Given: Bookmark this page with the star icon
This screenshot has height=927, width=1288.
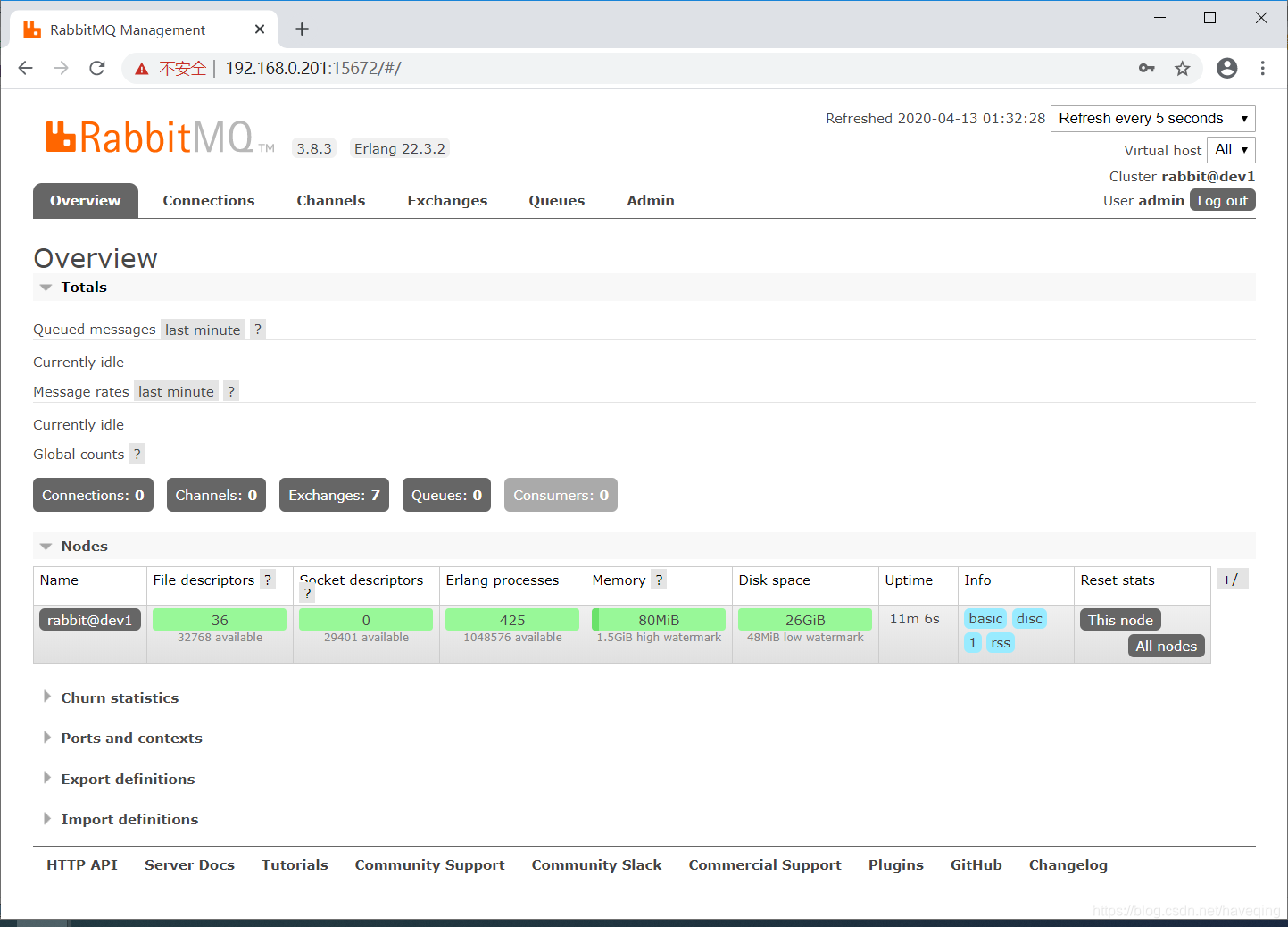Looking at the screenshot, I should 1183,68.
